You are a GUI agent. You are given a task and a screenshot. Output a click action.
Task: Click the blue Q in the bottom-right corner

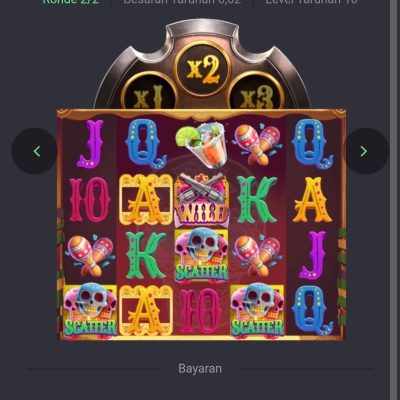(312, 311)
